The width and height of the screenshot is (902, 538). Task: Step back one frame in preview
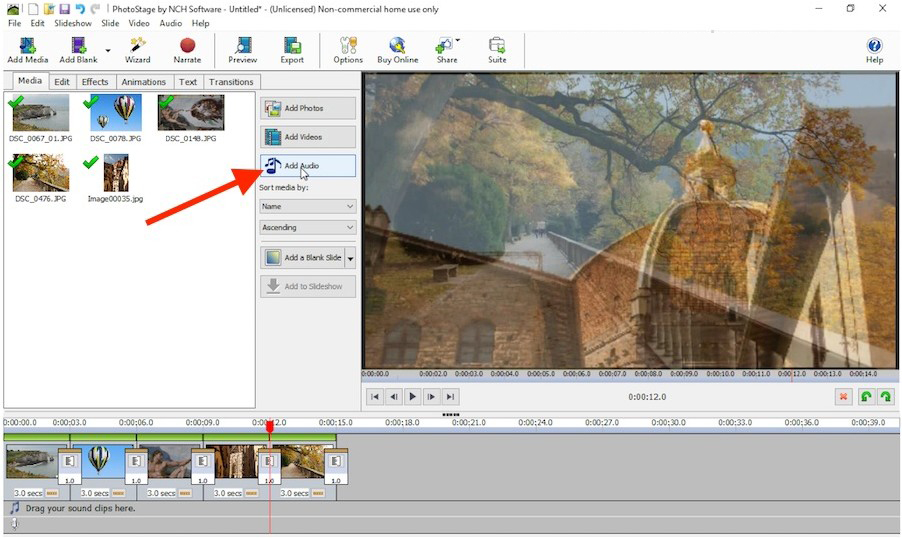(x=393, y=396)
